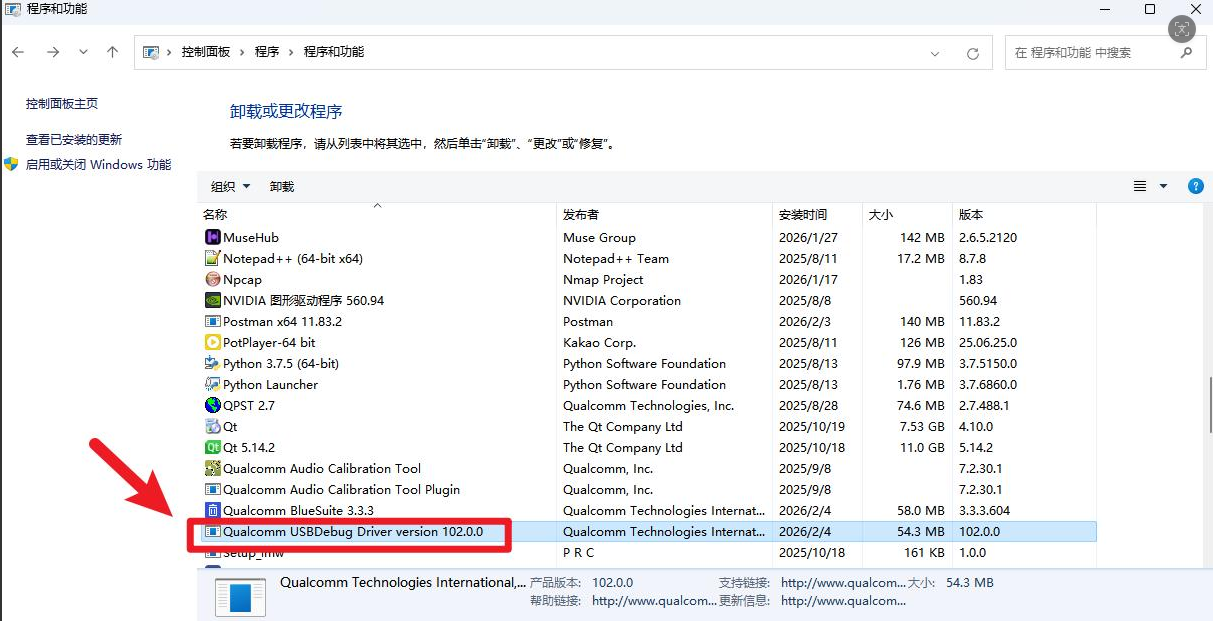Open 启用或关闭 Windows 功能 link
The height and width of the screenshot is (621, 1213).
[98, 165]
